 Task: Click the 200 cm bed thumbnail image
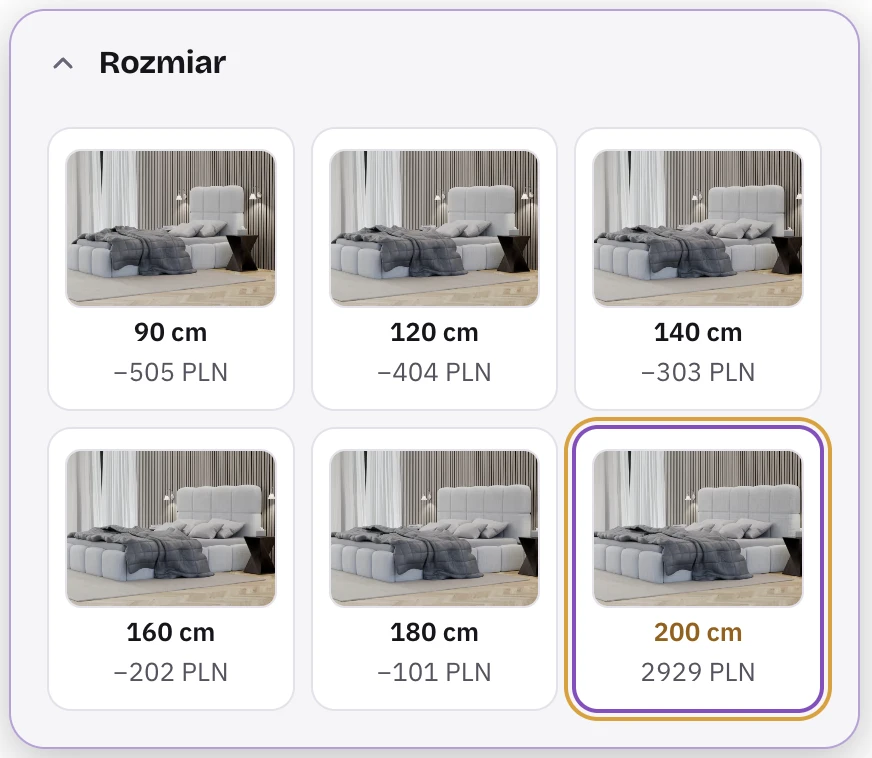(698, 528)
